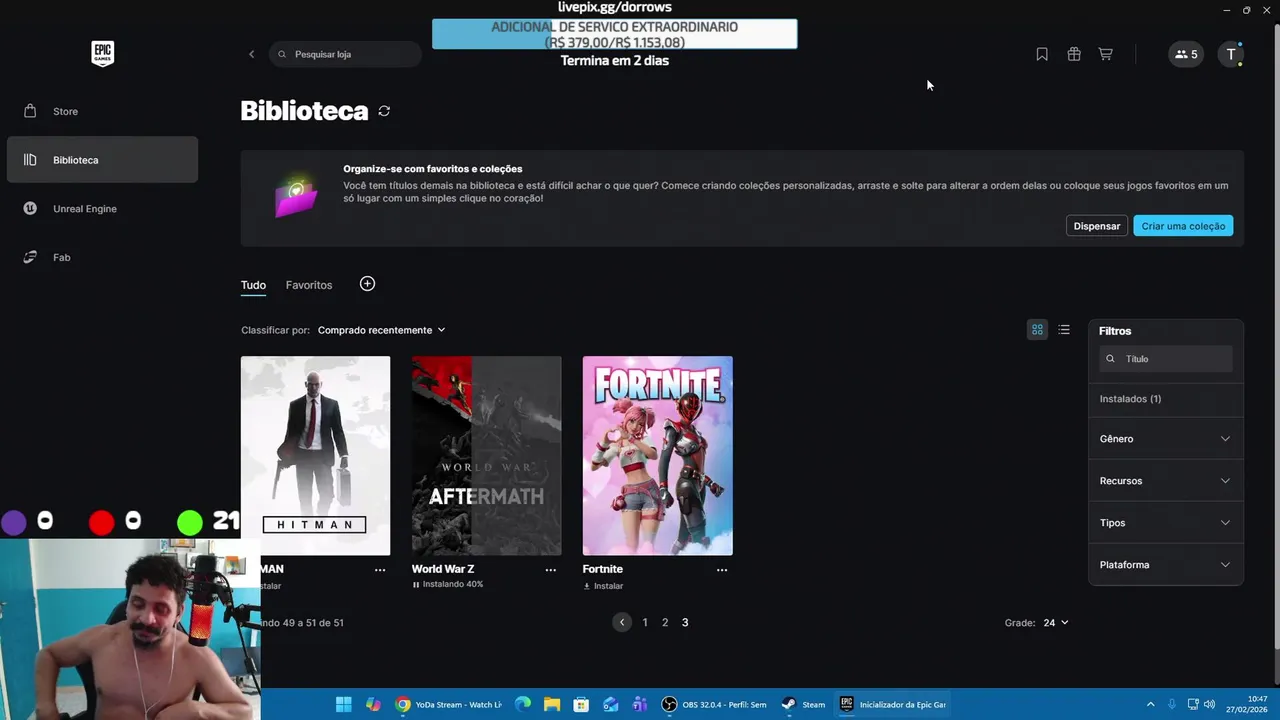Click Dispensar on the collections banner
Screen dimensions: 1280x720
coord(1097,226)
